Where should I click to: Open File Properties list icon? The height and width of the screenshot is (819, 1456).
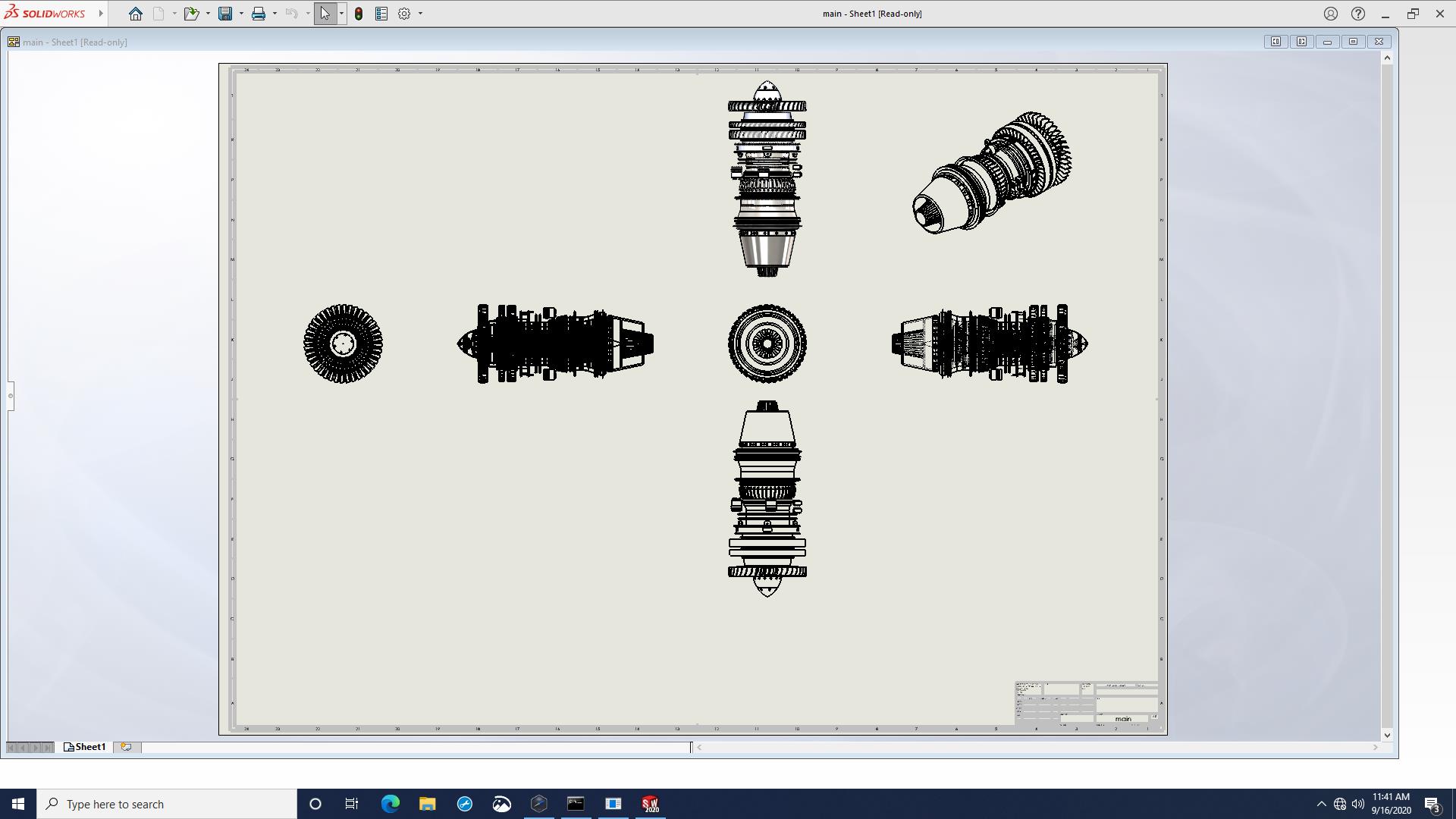click(381, 14)
